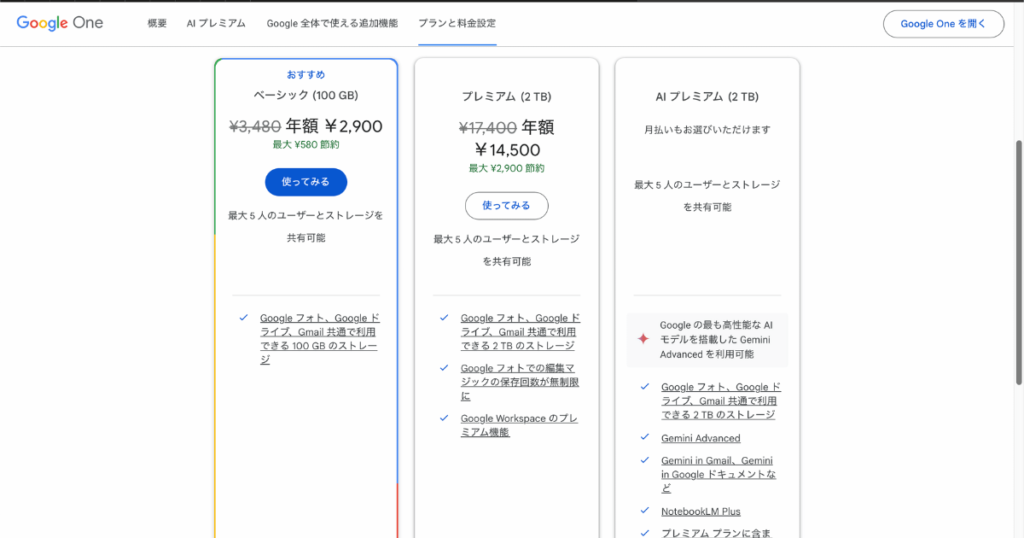Select the プランと料金設定 tab
Viewport: 1024px width, 538px height.
pos(457,24)
